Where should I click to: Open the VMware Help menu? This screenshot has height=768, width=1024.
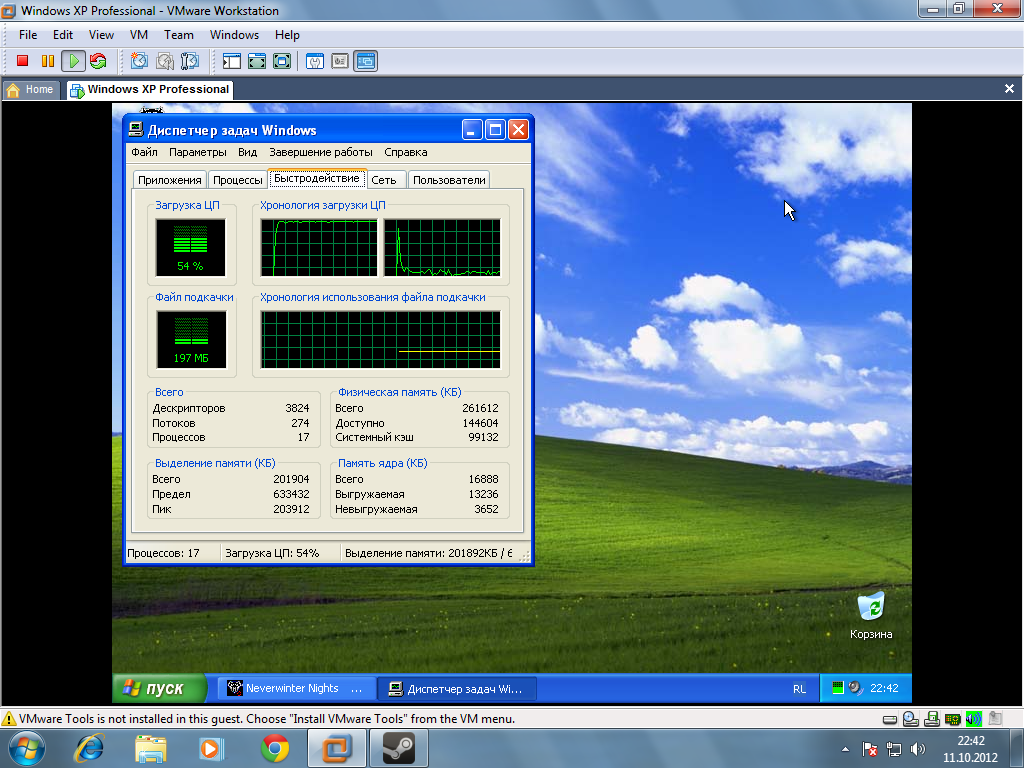click(x=287, y=35)
